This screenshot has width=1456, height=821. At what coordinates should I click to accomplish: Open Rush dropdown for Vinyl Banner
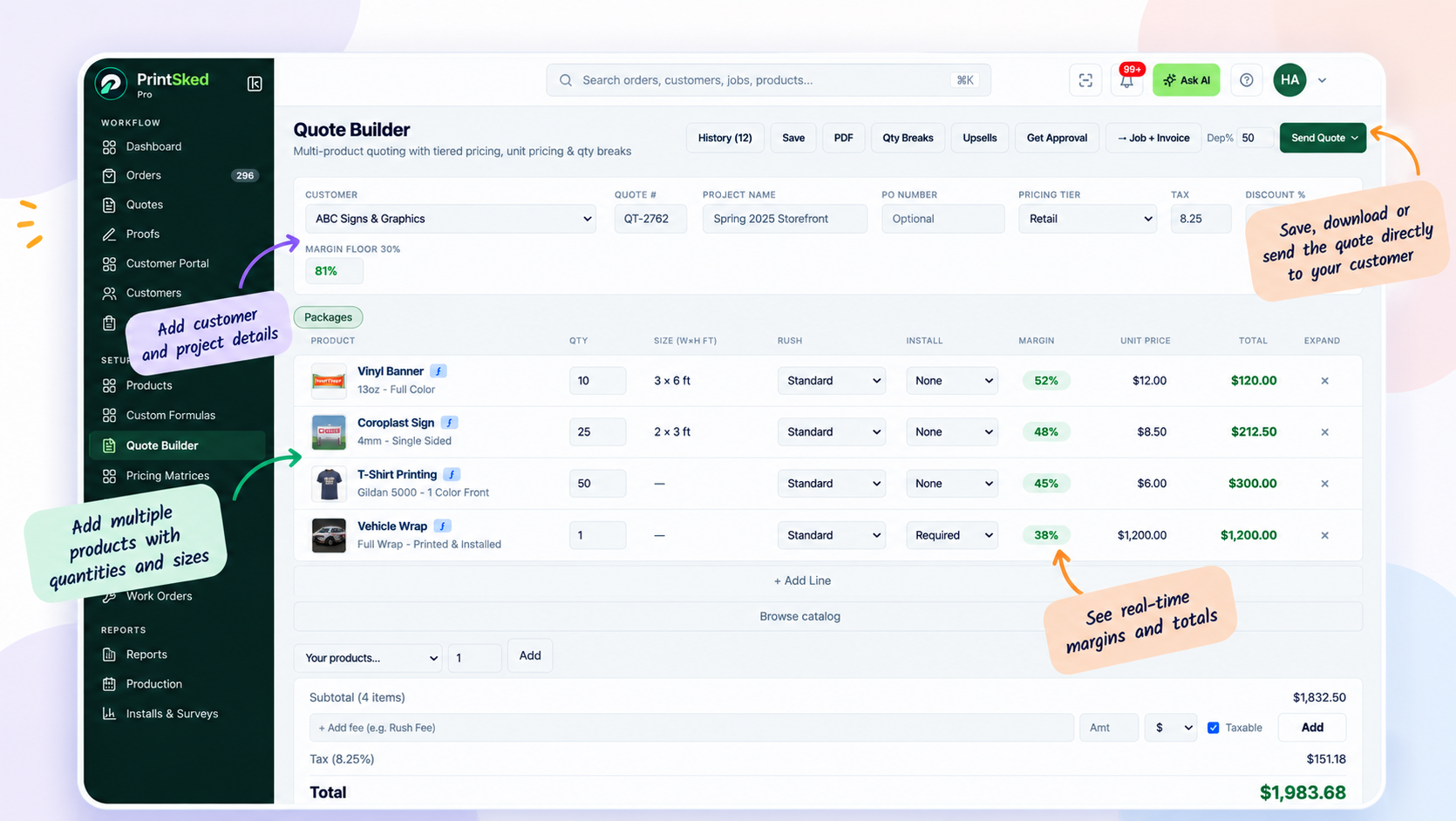pyautogui.click(x=832, y=381)
